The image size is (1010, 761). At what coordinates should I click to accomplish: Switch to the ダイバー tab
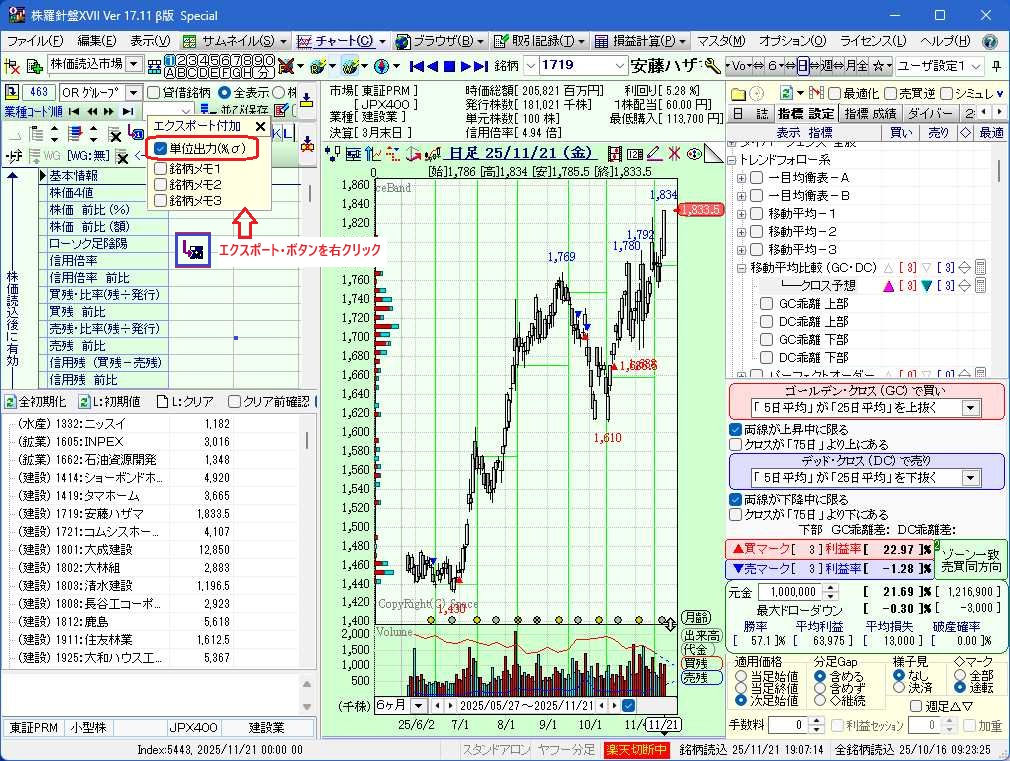click(930, 113)
